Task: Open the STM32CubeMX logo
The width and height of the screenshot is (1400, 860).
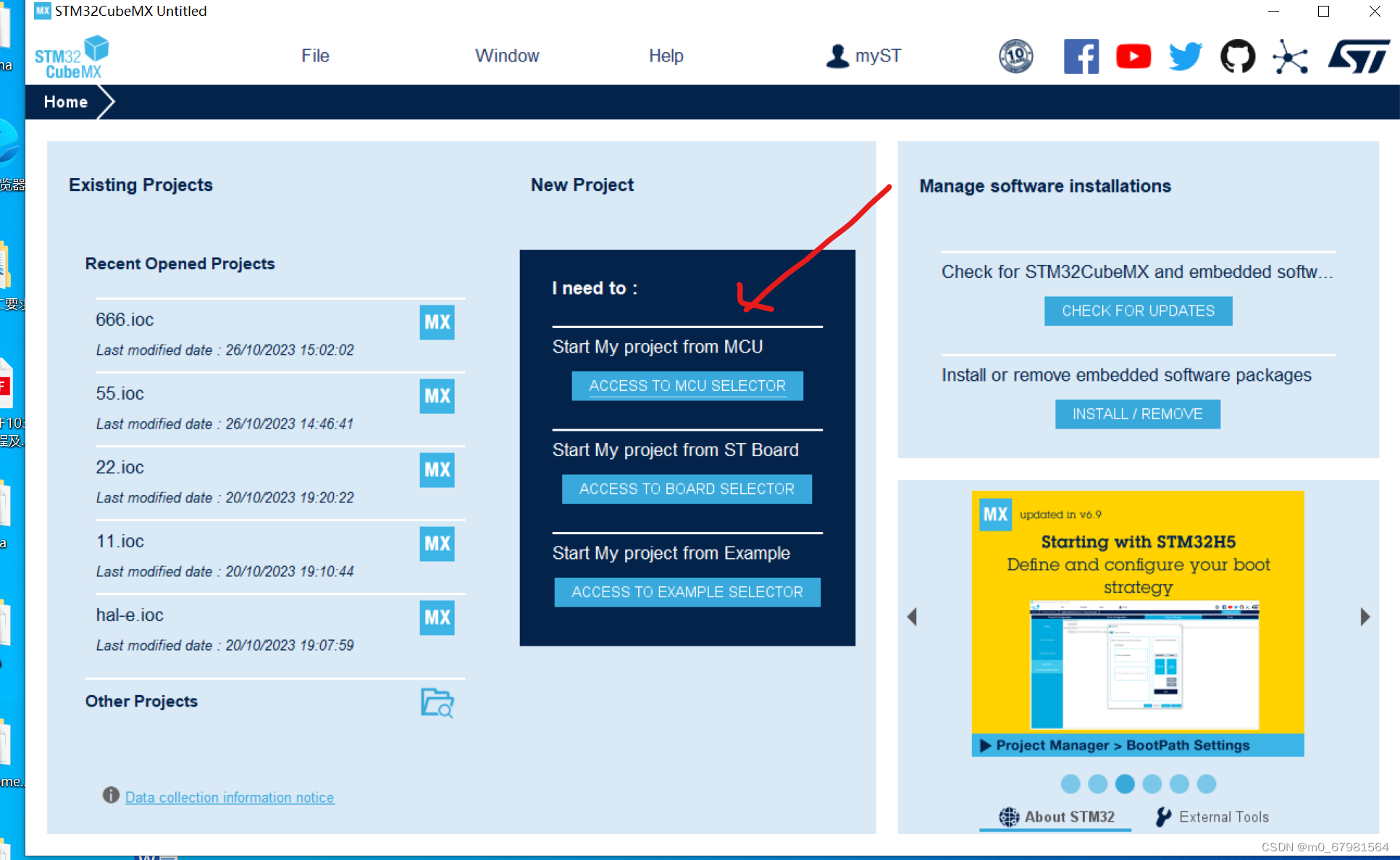Action: coord(71,57)
